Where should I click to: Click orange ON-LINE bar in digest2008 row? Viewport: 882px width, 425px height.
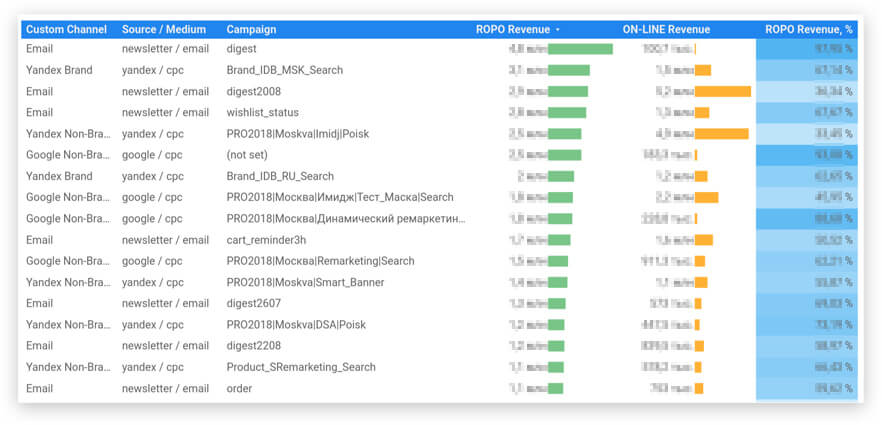point(723,92)
